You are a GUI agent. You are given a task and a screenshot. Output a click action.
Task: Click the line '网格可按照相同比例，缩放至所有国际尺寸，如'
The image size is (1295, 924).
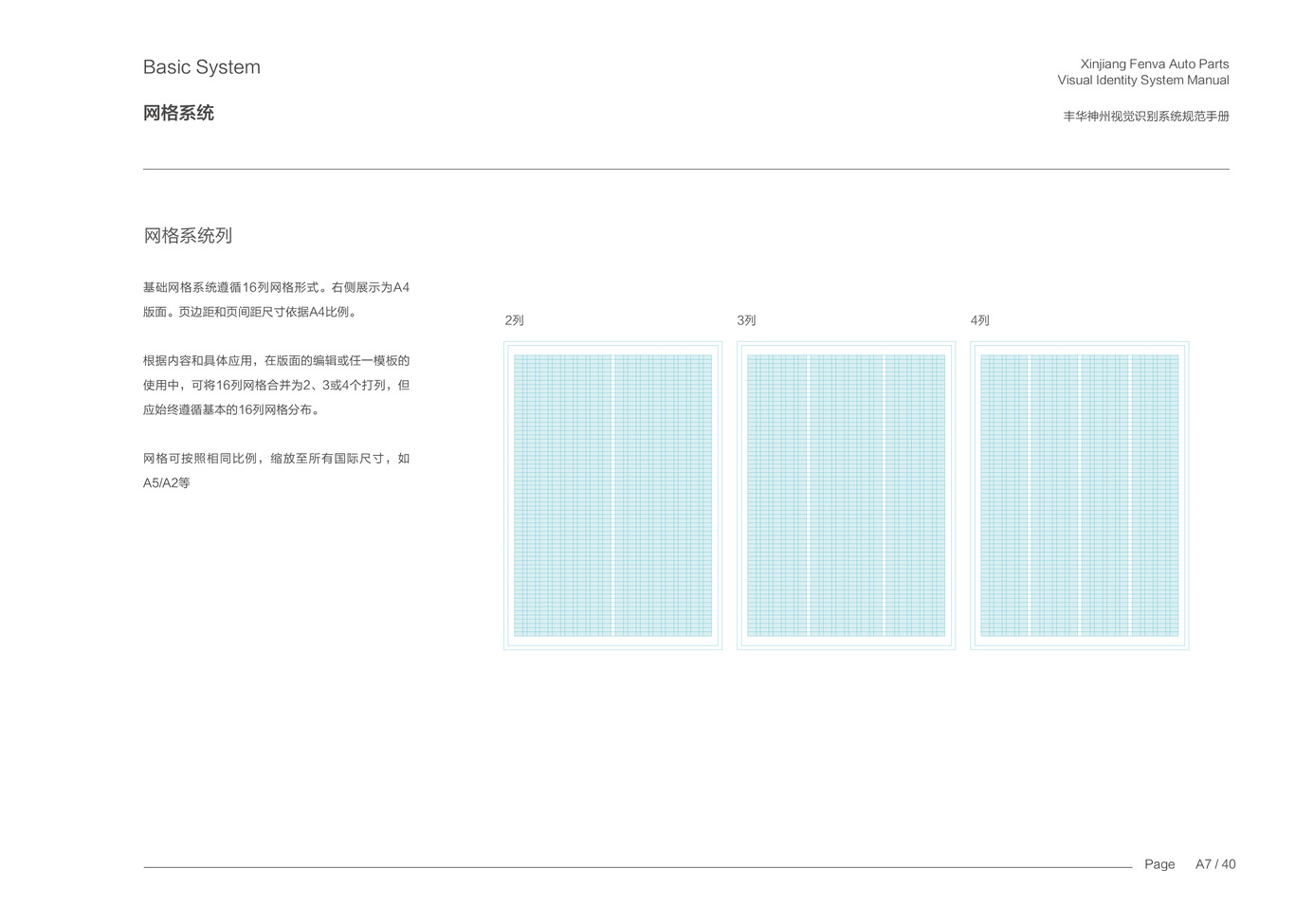(276, 458)
